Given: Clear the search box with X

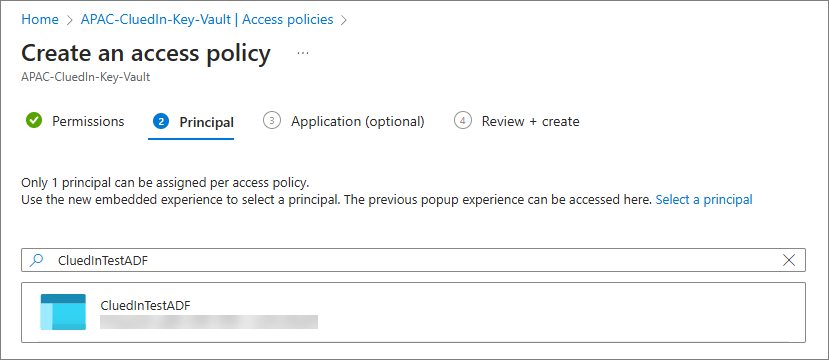Looking at the screenshot, I should (x=789, y=260).
